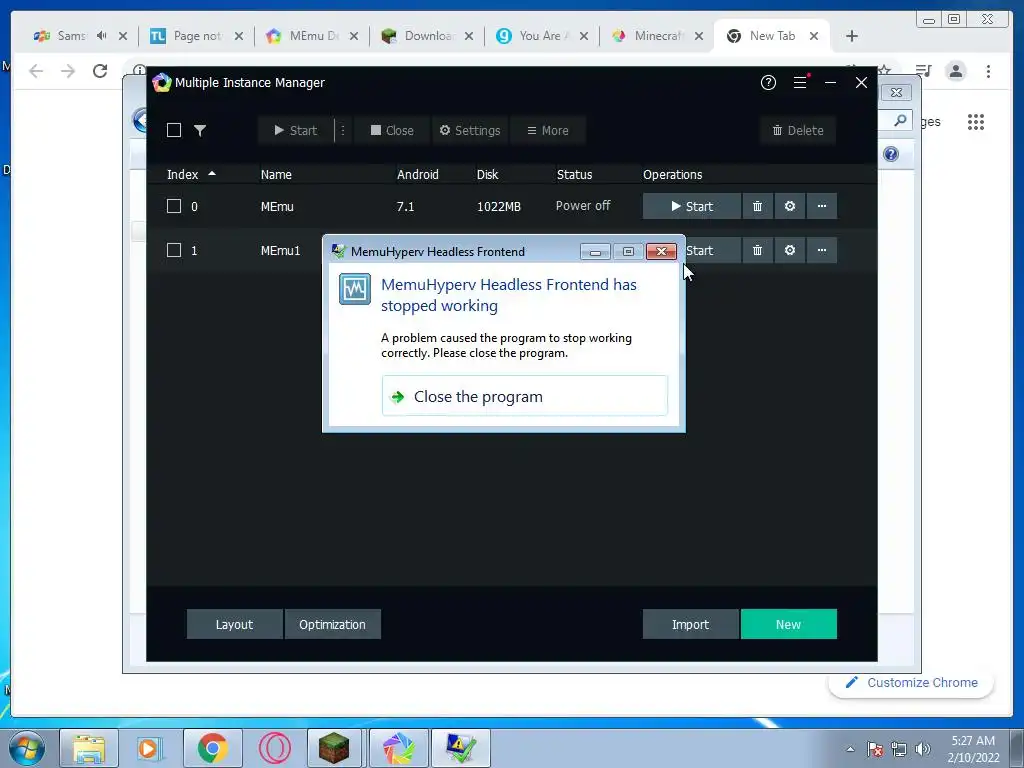Check the box for instance index 0
The height and width of the screenshot is (768, 1024).
coord(174,206)
